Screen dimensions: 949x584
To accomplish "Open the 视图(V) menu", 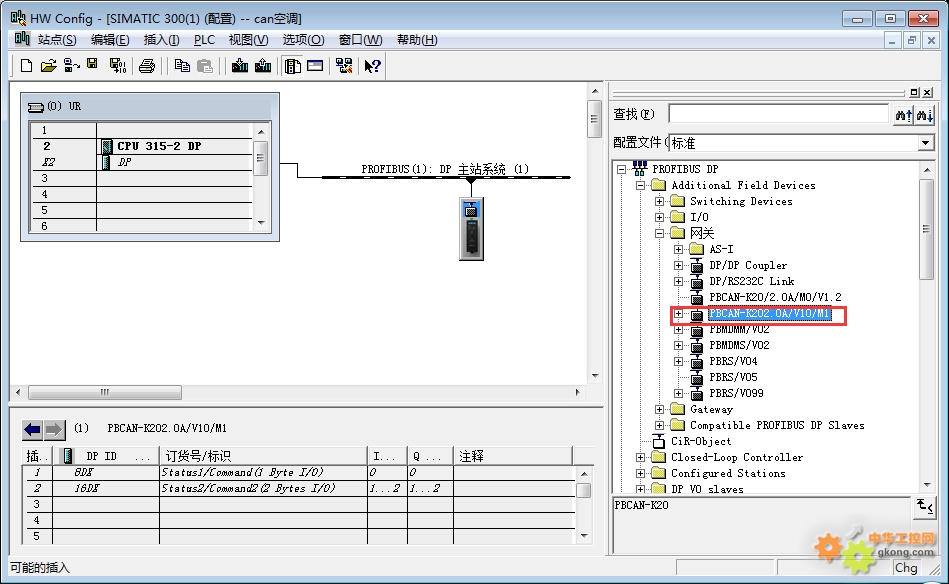I will [x=248, y=40].
